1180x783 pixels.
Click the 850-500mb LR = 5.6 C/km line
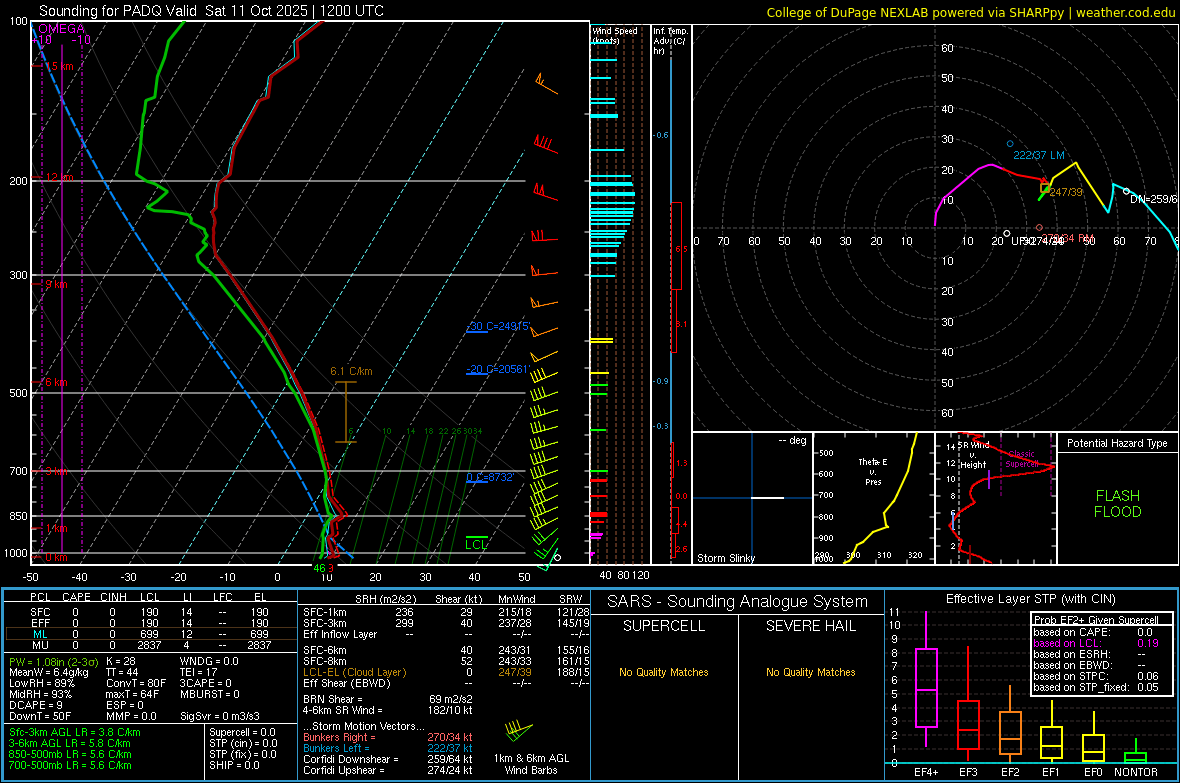coord(70,754)
